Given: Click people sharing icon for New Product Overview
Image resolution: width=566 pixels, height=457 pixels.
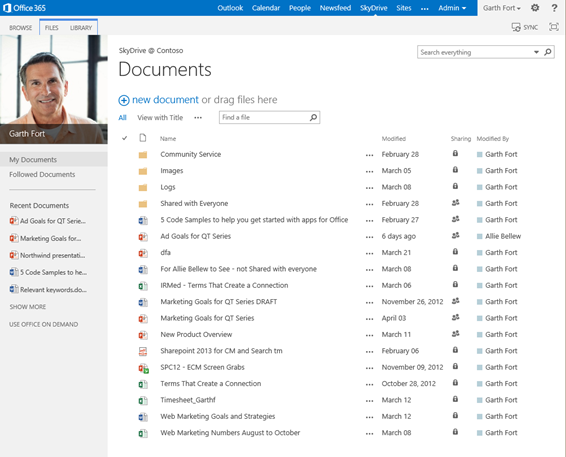Looking at the screenshot, I should [x=456, y=334].
